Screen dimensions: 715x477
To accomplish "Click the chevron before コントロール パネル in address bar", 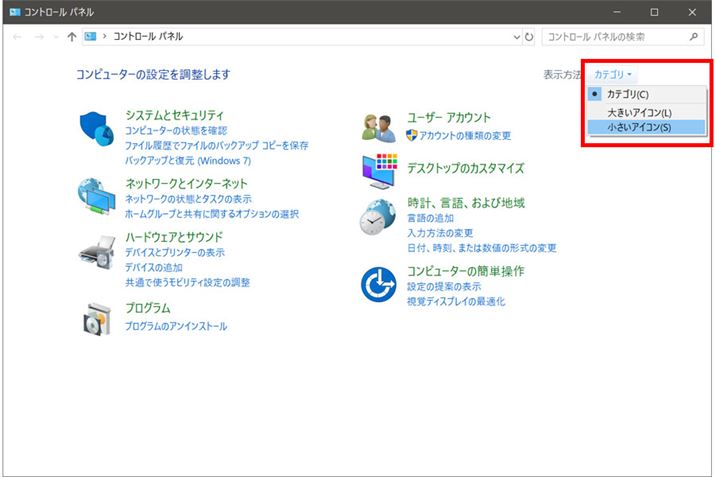I will (x=105, y=37).
